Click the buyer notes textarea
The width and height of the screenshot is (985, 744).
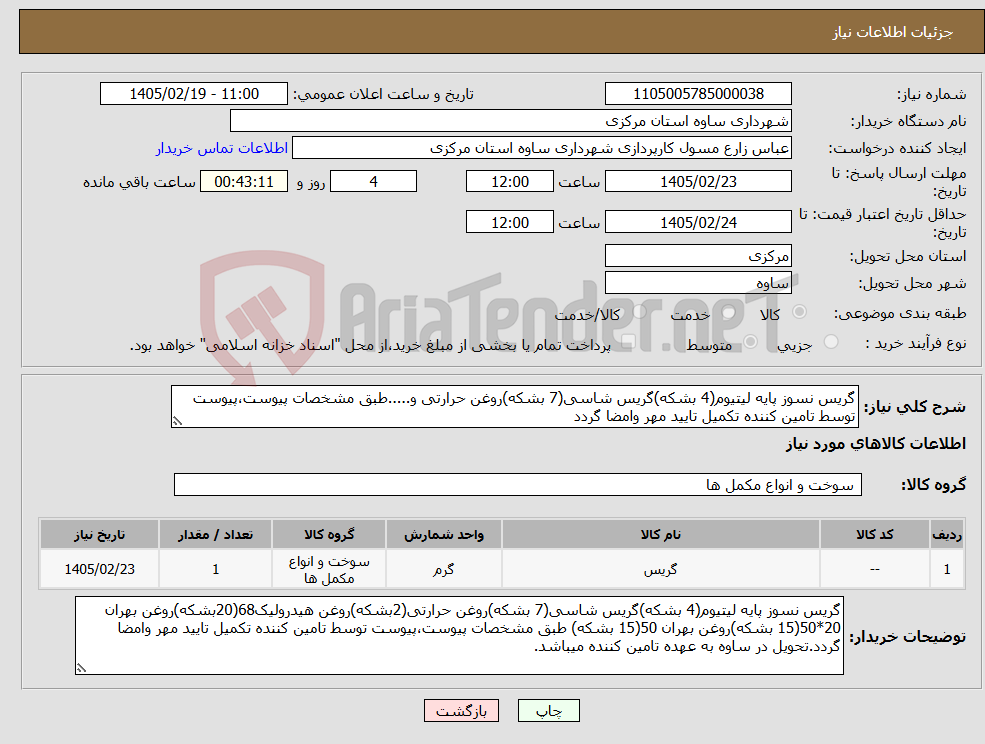(x=459, y=635)
